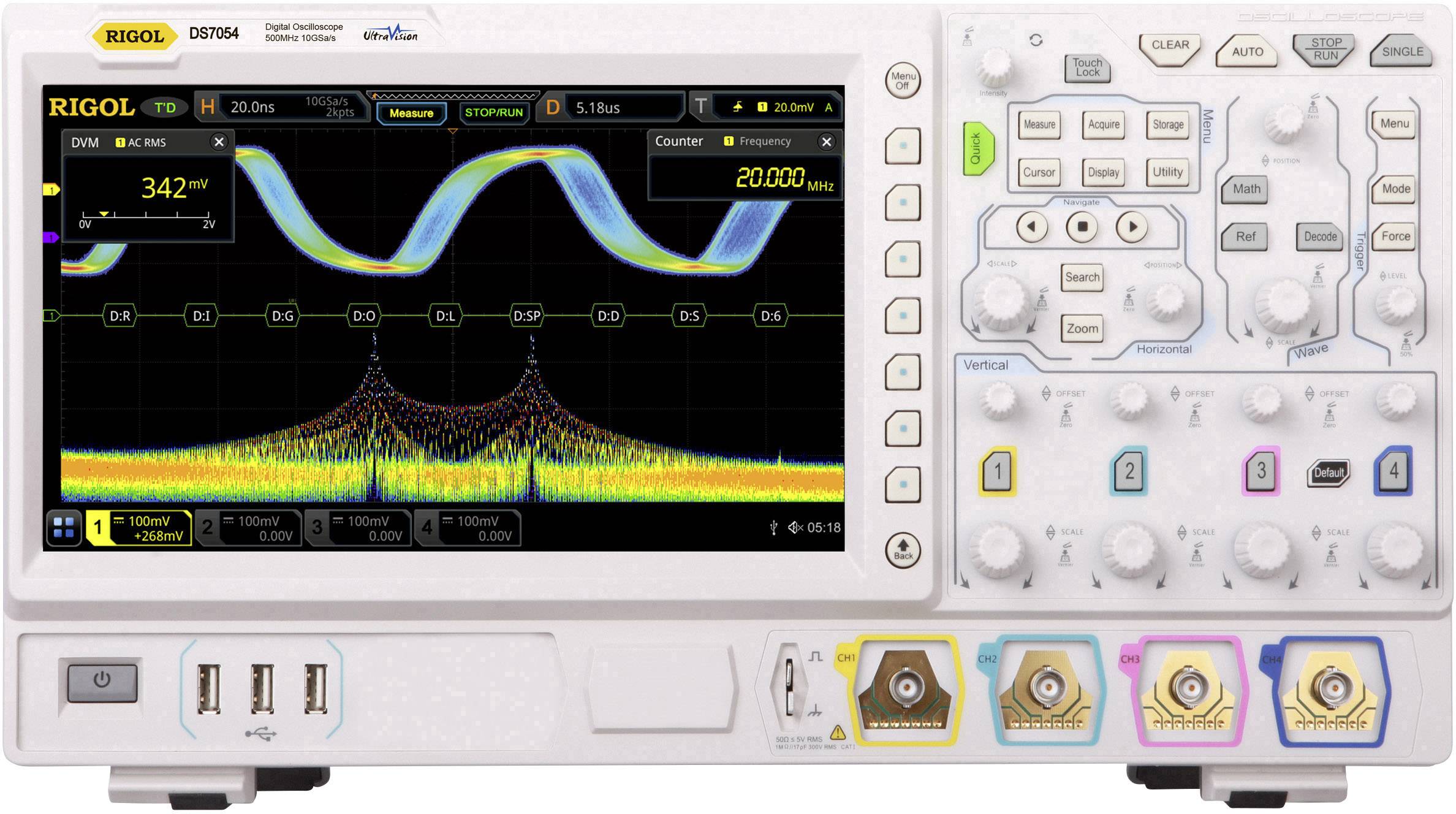Tap the function navigation grid icon
The height and width of the screenshot is (814, 1456).
(x=64, y=527)
